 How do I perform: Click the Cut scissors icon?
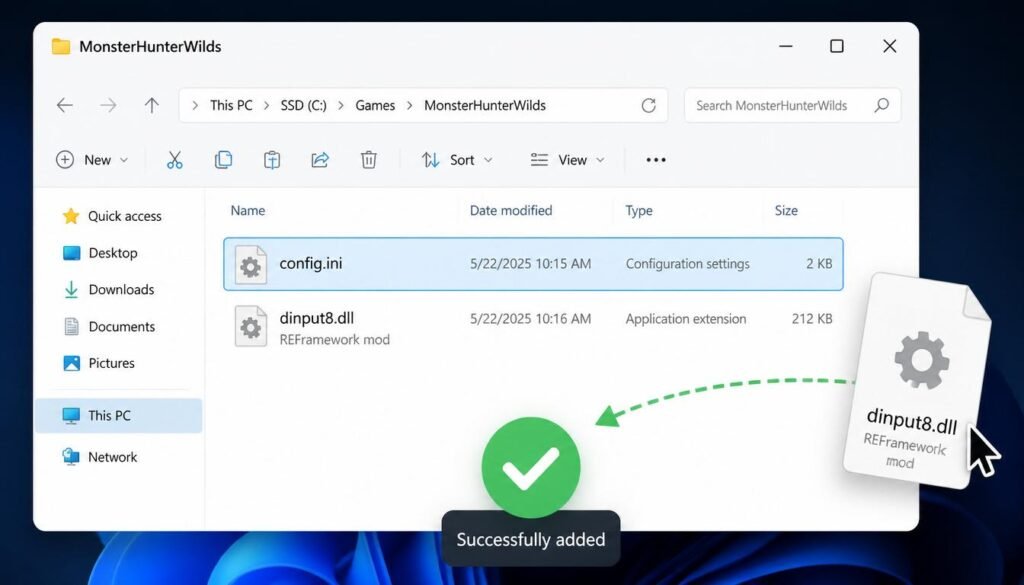point(174,160)
